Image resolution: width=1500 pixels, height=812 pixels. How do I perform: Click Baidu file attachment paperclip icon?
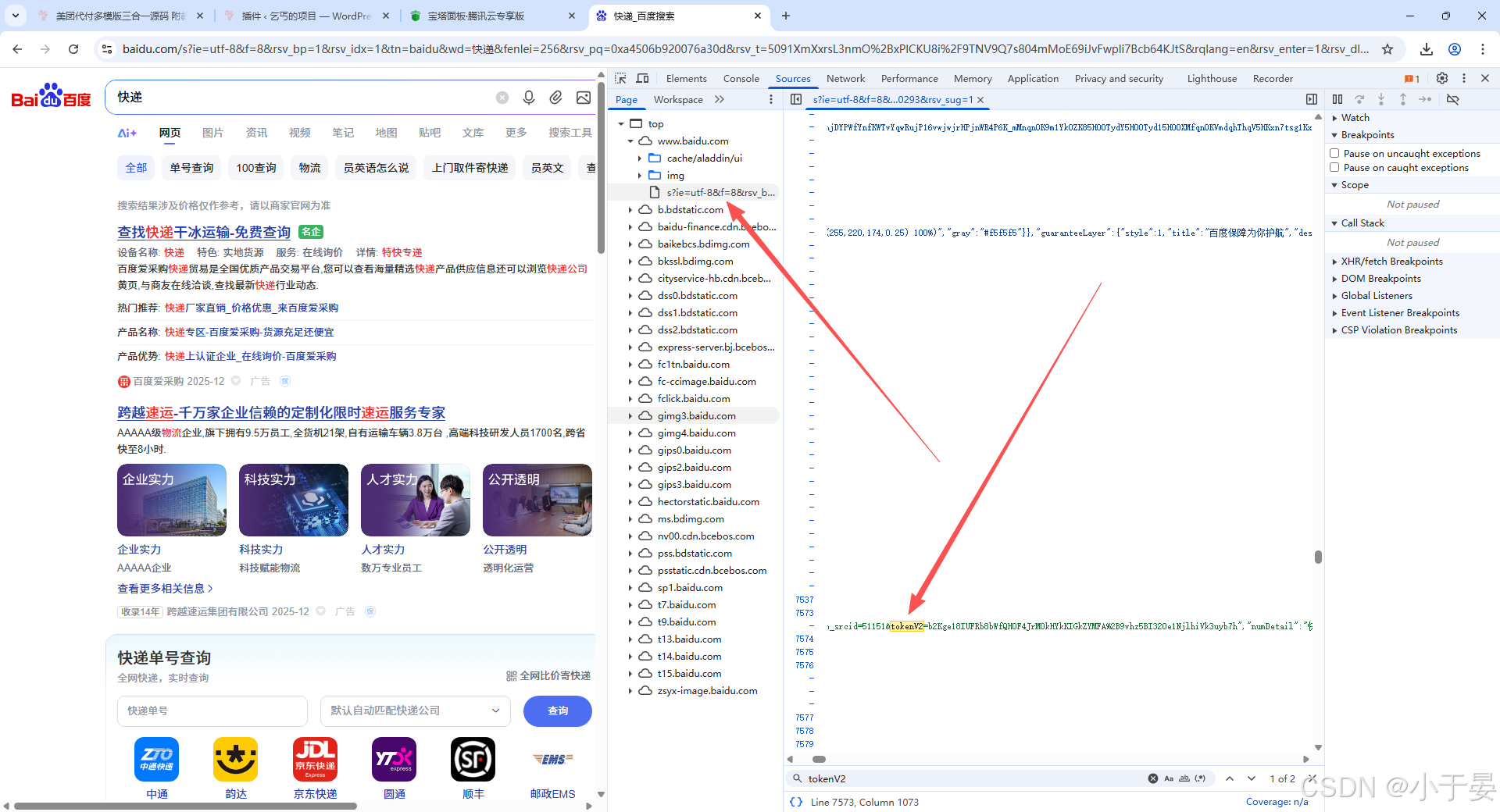point(555,97)
